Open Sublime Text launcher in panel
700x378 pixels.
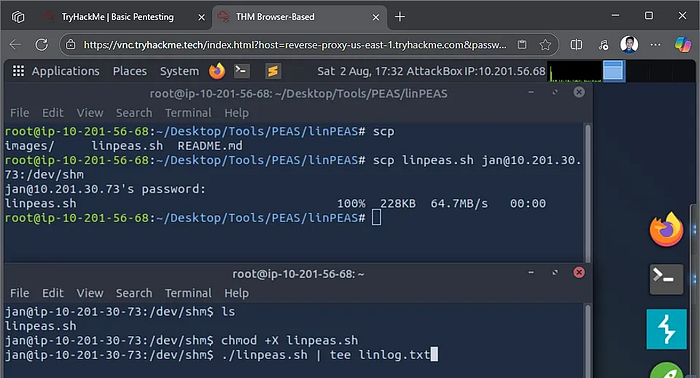(273, 71)
